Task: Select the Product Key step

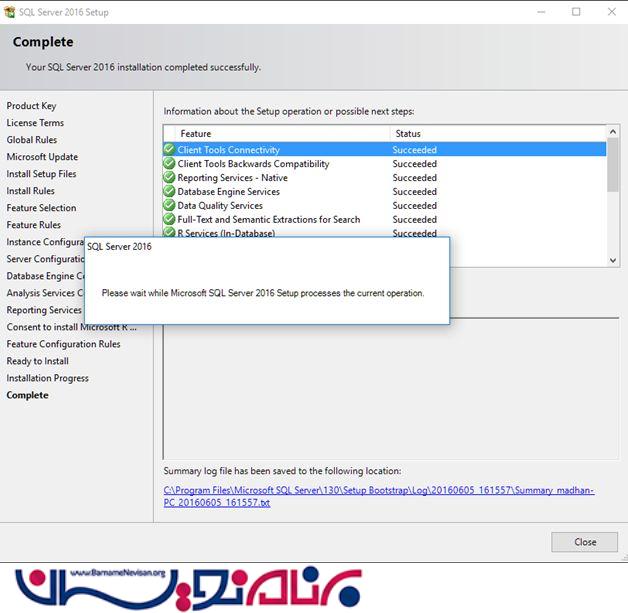Action: coord(31,106)
